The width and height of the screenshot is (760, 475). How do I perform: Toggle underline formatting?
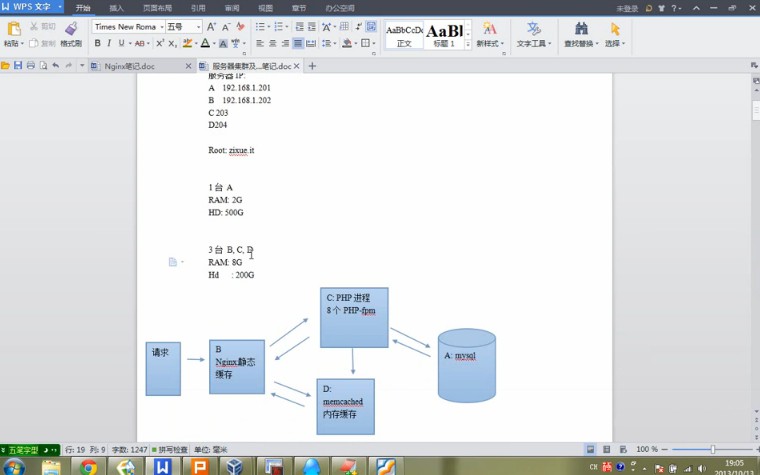pyautogui.click(x=121, y=43)
